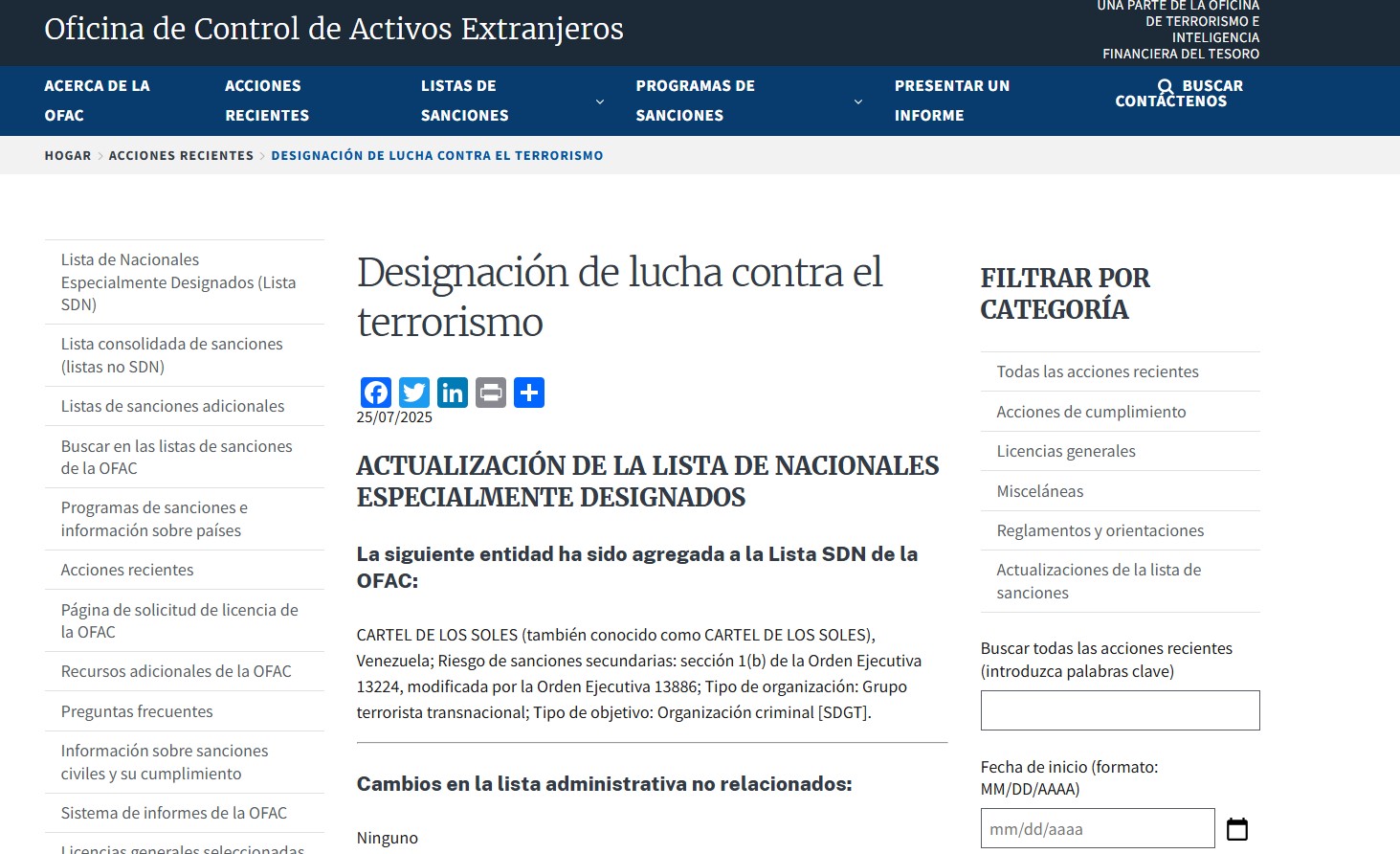Open Oficina de Control de Activos Extranjeros title
The height and width of the screenshot is (854, 1400).
pos(334,29)
